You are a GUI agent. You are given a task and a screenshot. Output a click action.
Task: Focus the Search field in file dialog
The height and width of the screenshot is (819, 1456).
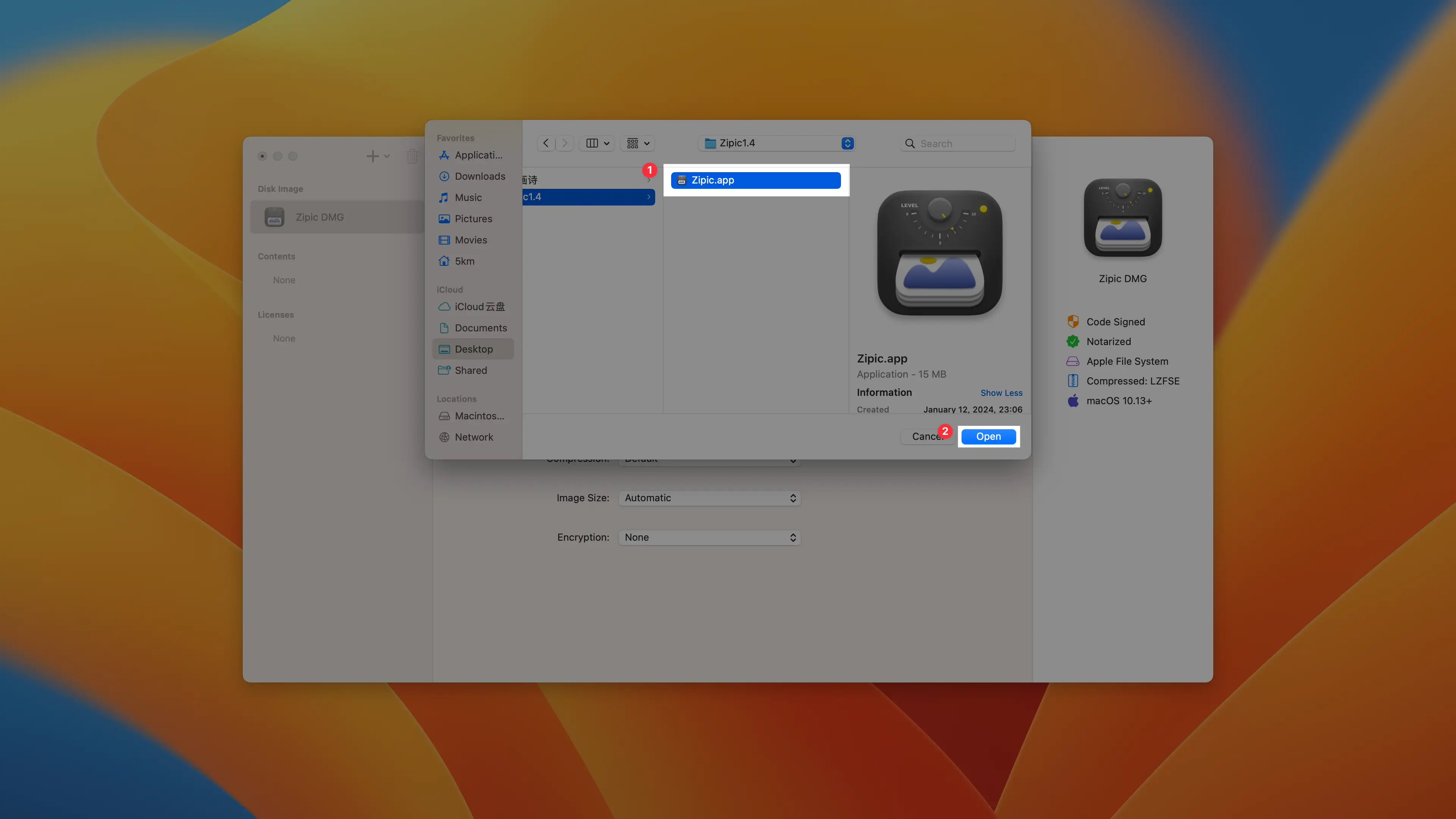click(957, 144)
